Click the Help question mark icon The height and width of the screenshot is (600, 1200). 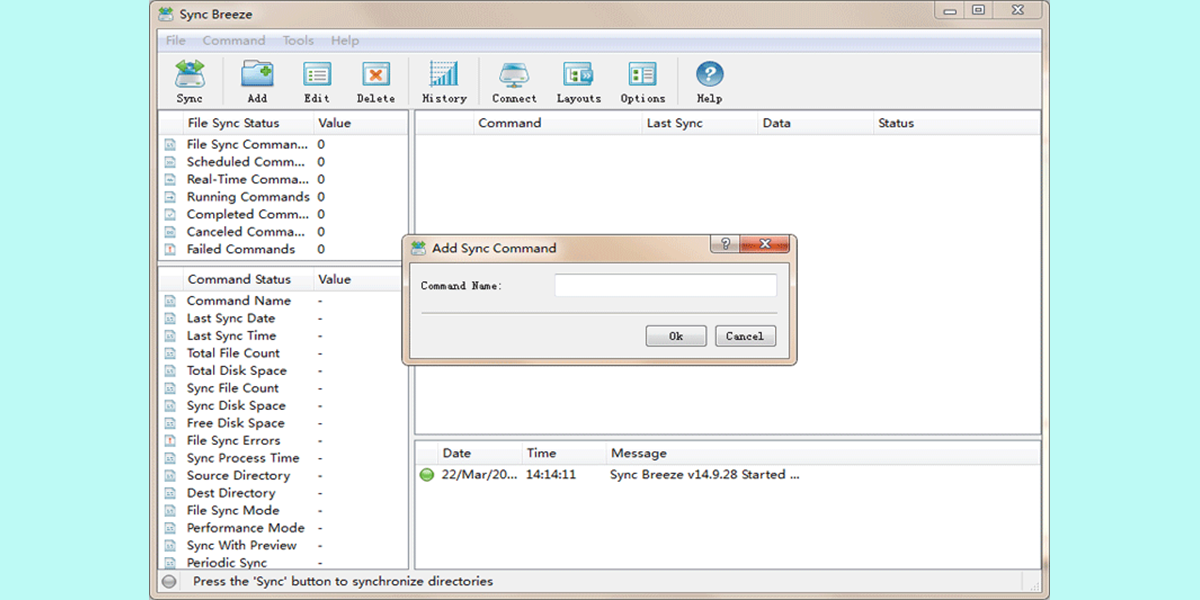(x=709, y=75)
